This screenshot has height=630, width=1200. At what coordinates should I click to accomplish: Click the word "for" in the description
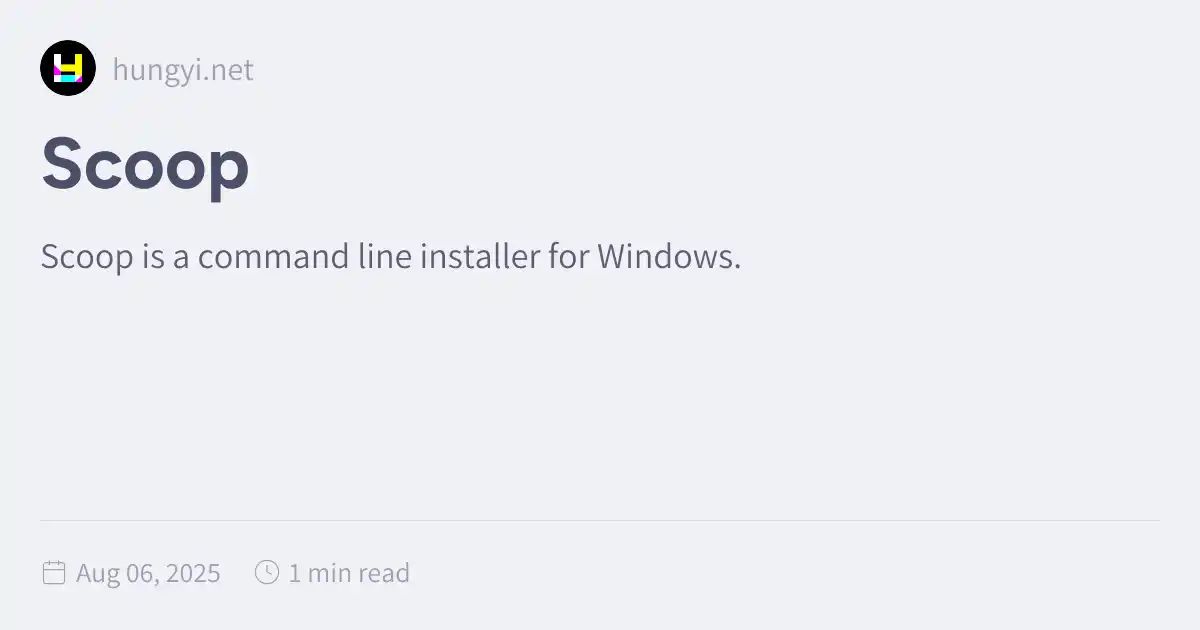click(568, 257)
